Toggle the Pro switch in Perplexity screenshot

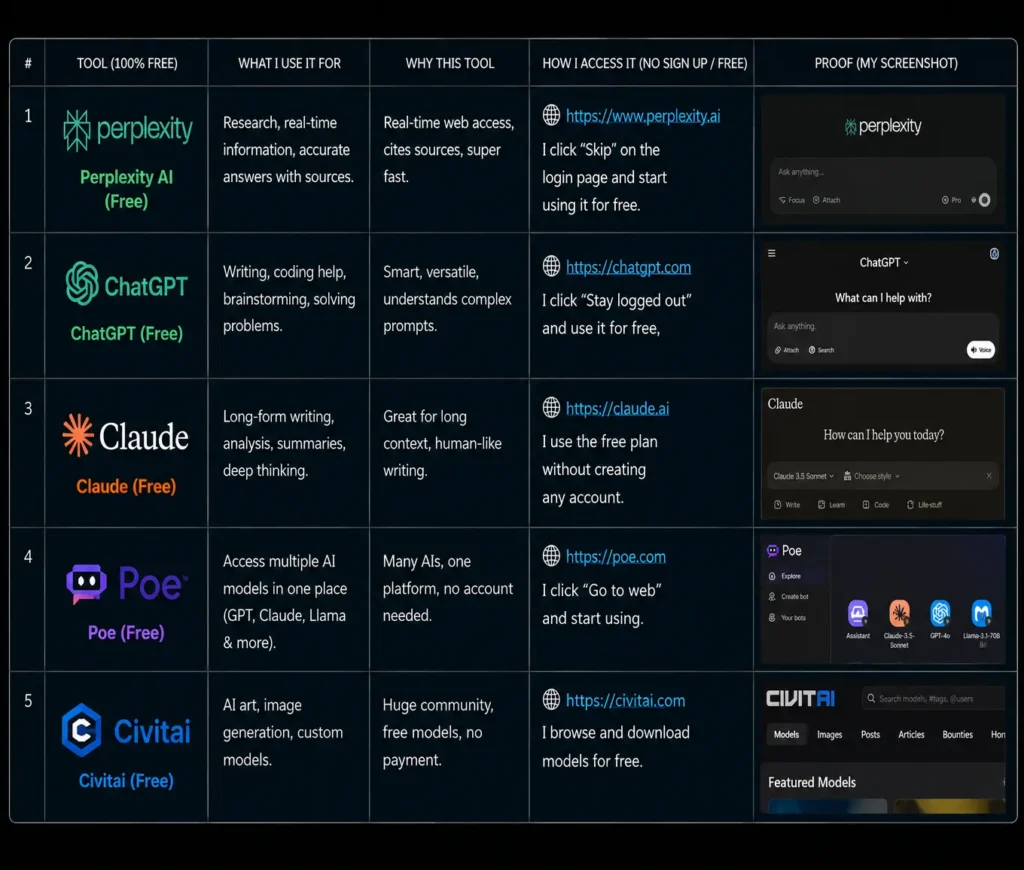tap(951, 200)
